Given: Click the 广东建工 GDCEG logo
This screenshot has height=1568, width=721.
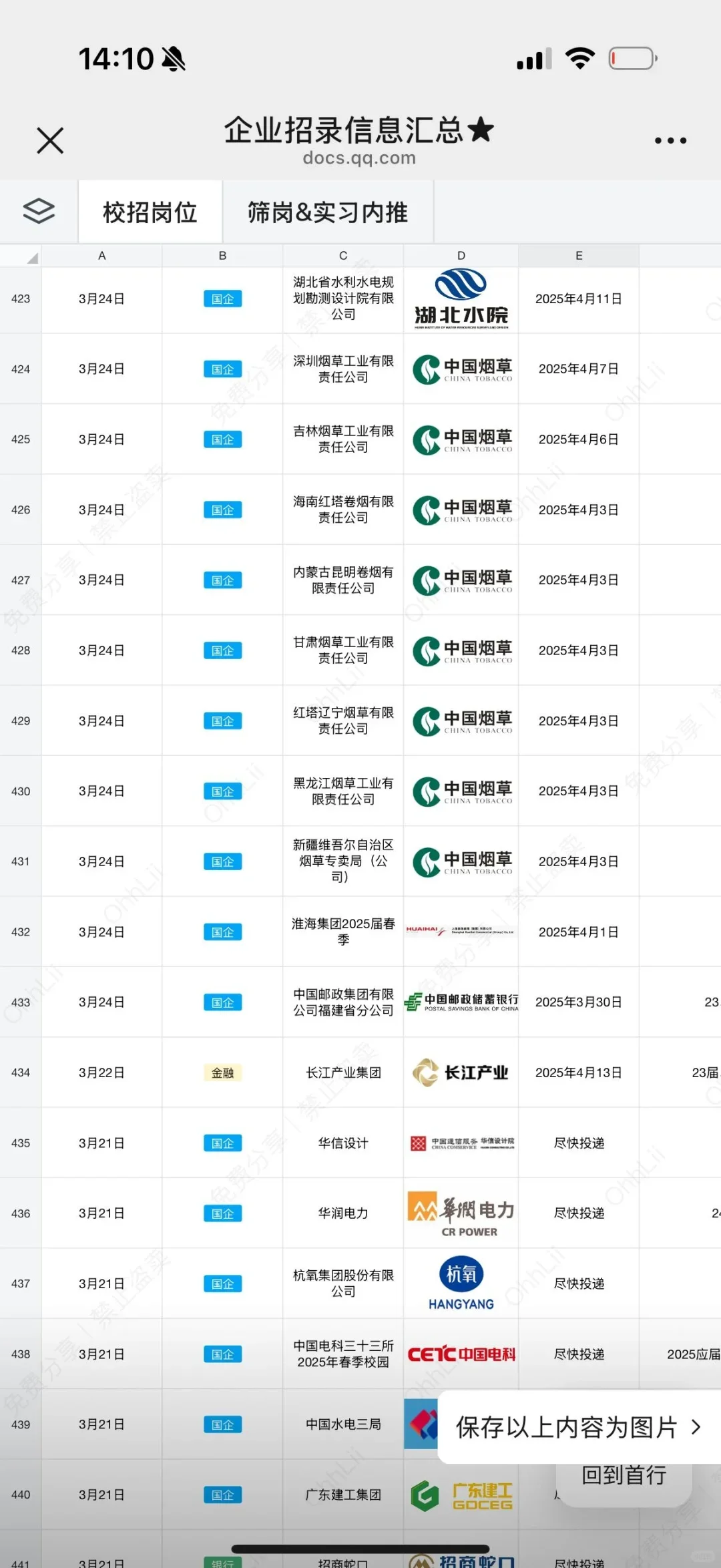Looking at the screenshot, I should point(461,1495).
